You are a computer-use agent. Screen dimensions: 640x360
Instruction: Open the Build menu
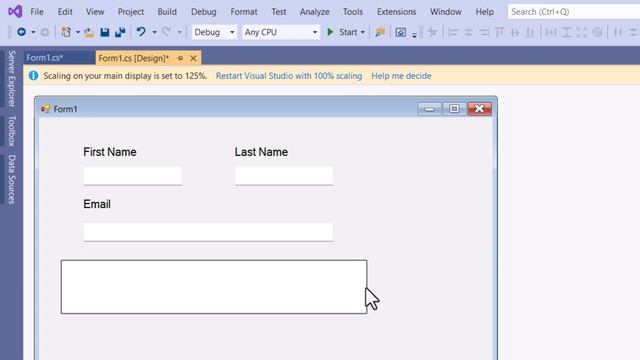pyautogui.click(x=167, y=12)
